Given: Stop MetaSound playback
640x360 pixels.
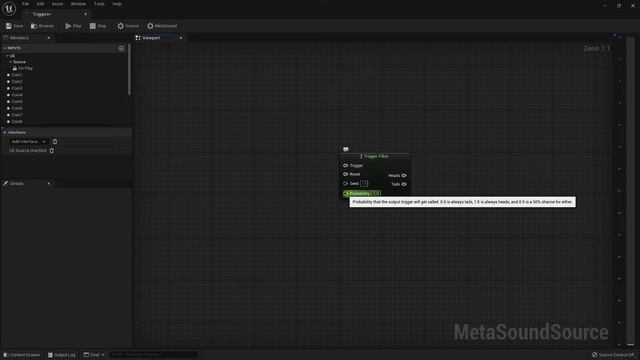Looking at the screenshot, I should pyautogui.click(x=98, y=26).
